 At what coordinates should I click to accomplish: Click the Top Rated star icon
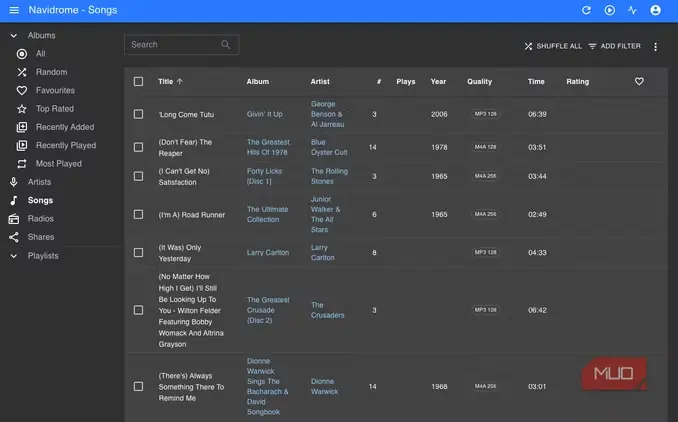(x=22, y=109)
